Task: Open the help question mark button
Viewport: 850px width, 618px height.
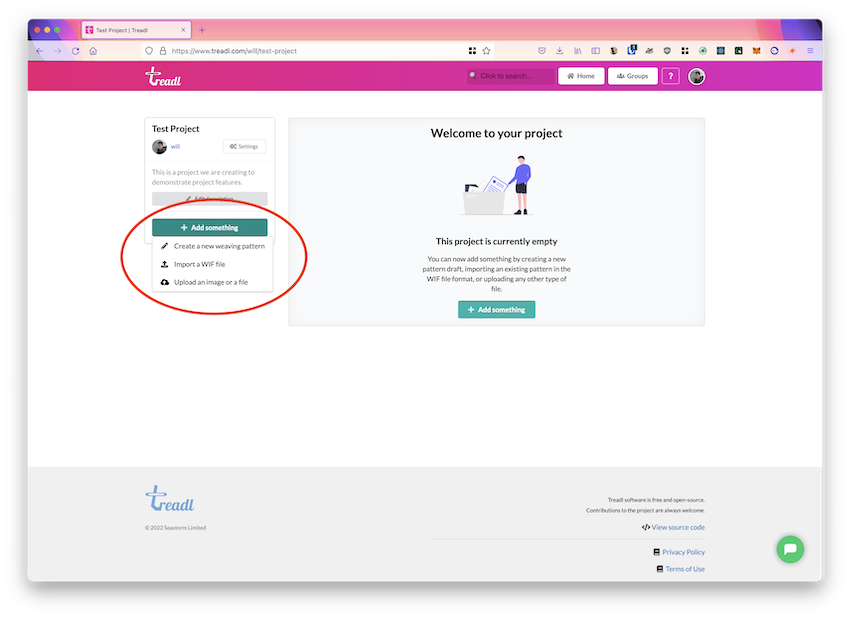Action: pos(671,76)
